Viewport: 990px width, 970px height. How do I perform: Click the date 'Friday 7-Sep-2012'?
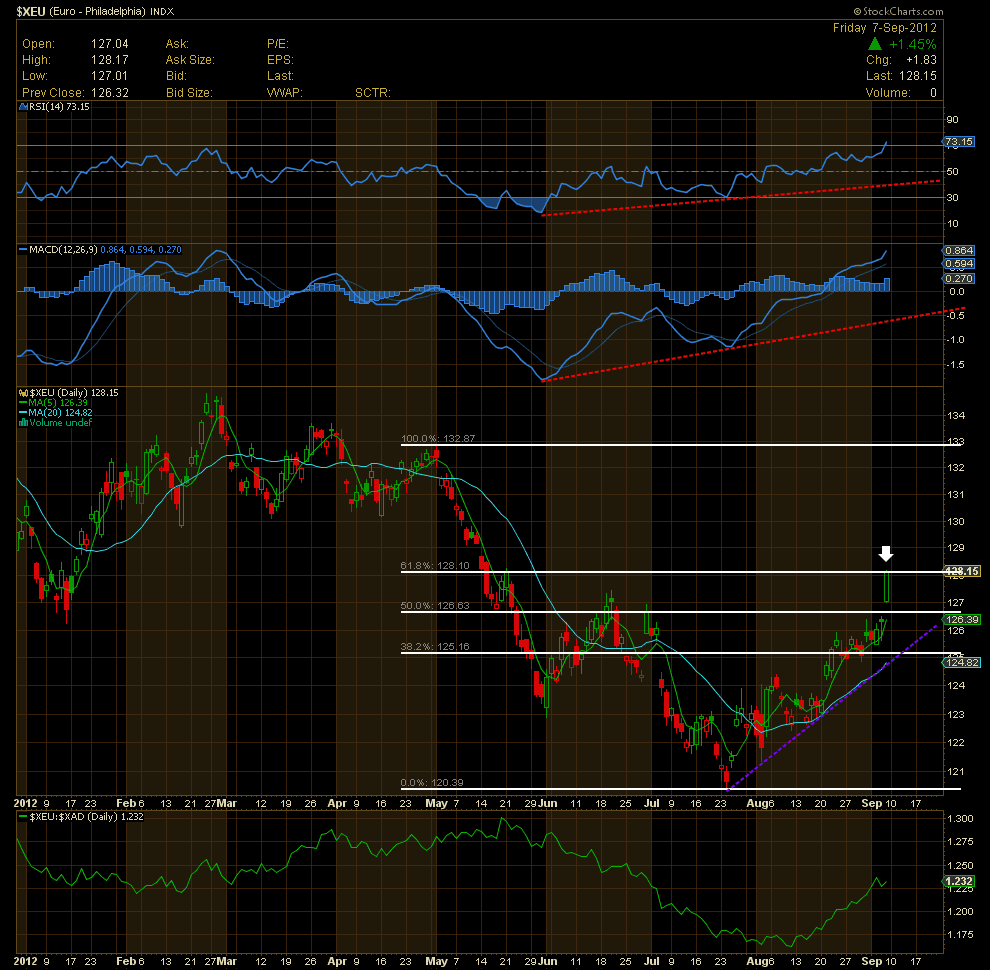(x=885, y=28)
